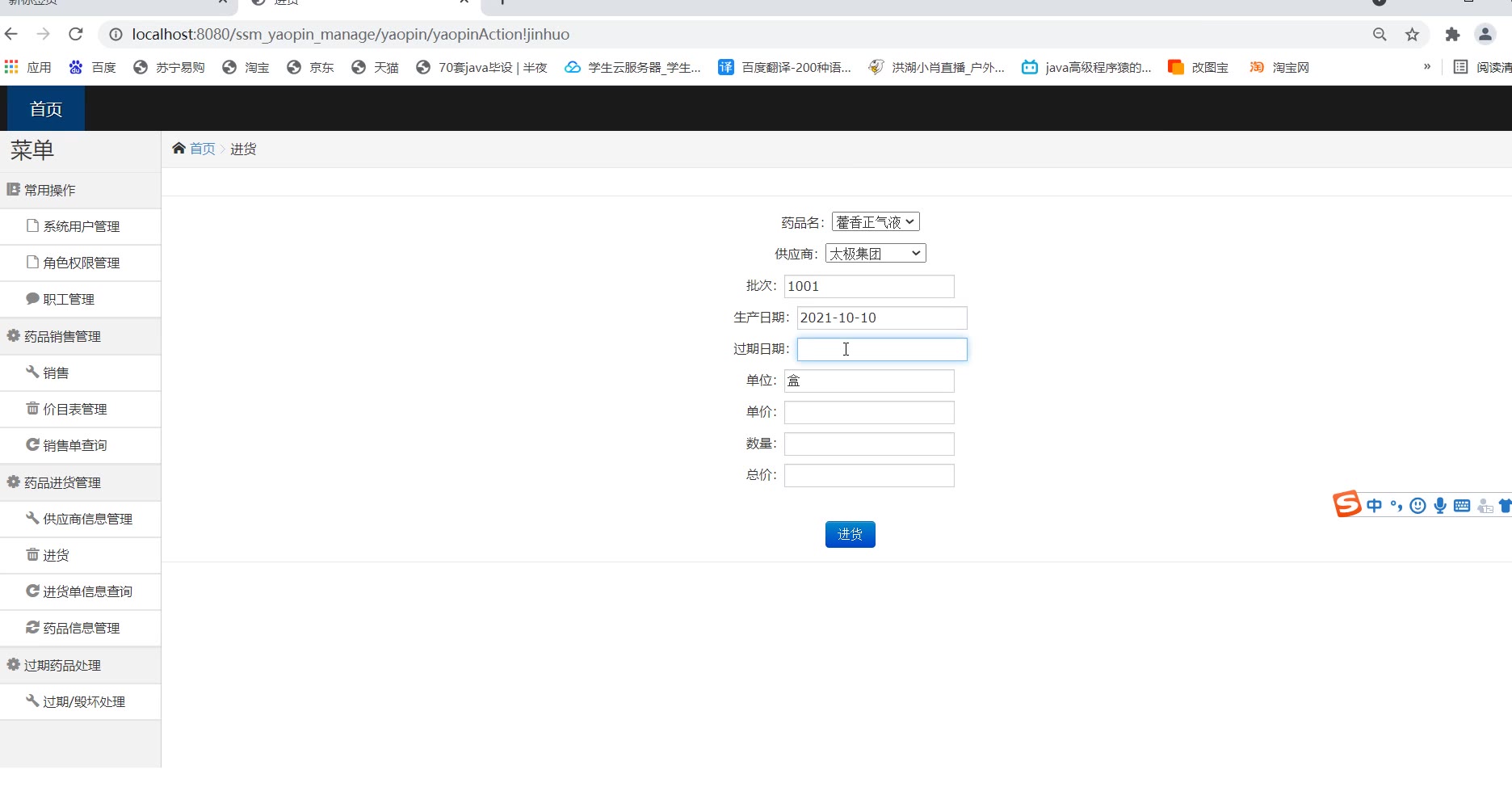Open Sogou soft keyboard icon

(1462, 506)
